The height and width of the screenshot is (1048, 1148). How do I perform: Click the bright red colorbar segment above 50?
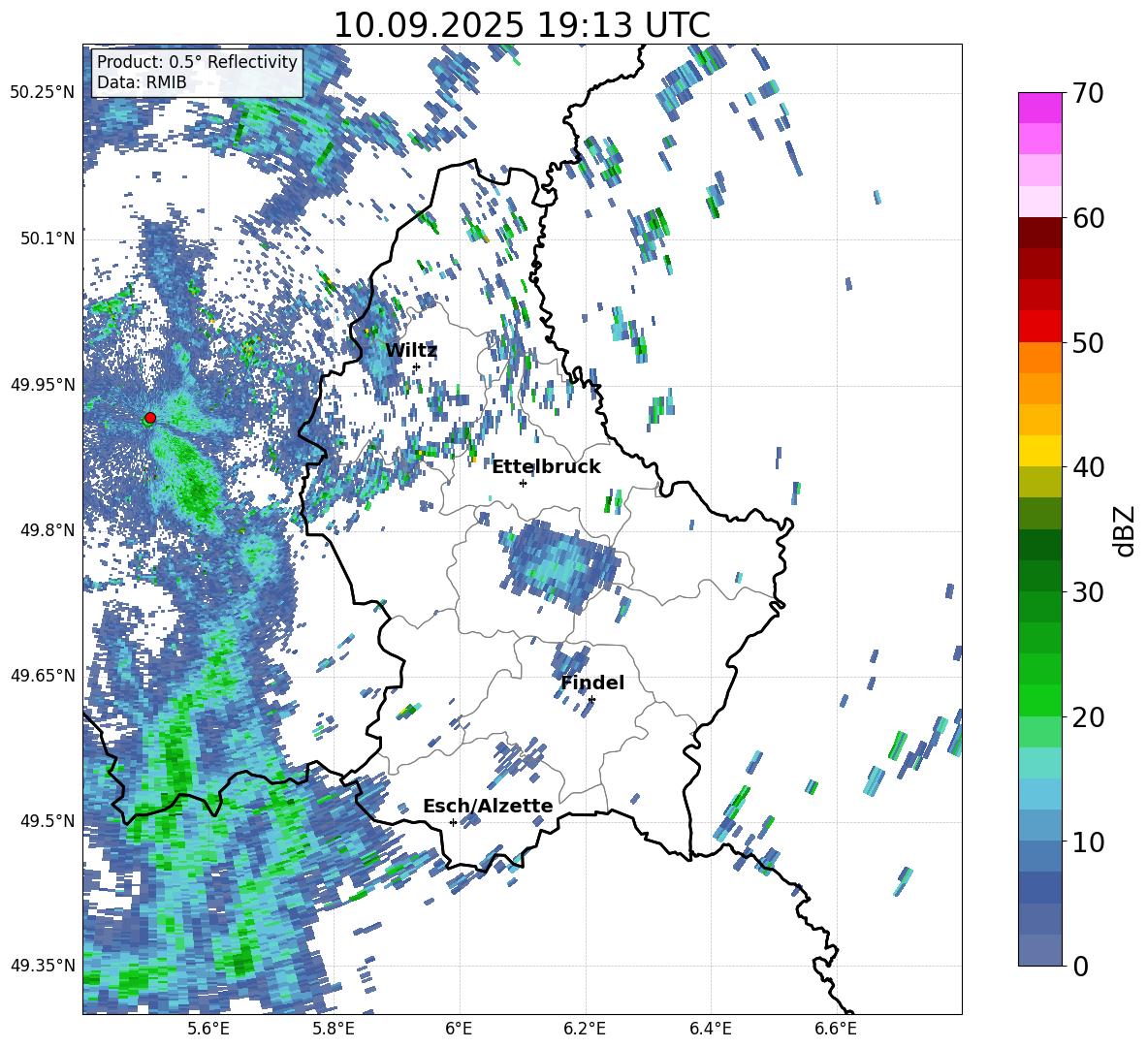(x=1039, y=327)
